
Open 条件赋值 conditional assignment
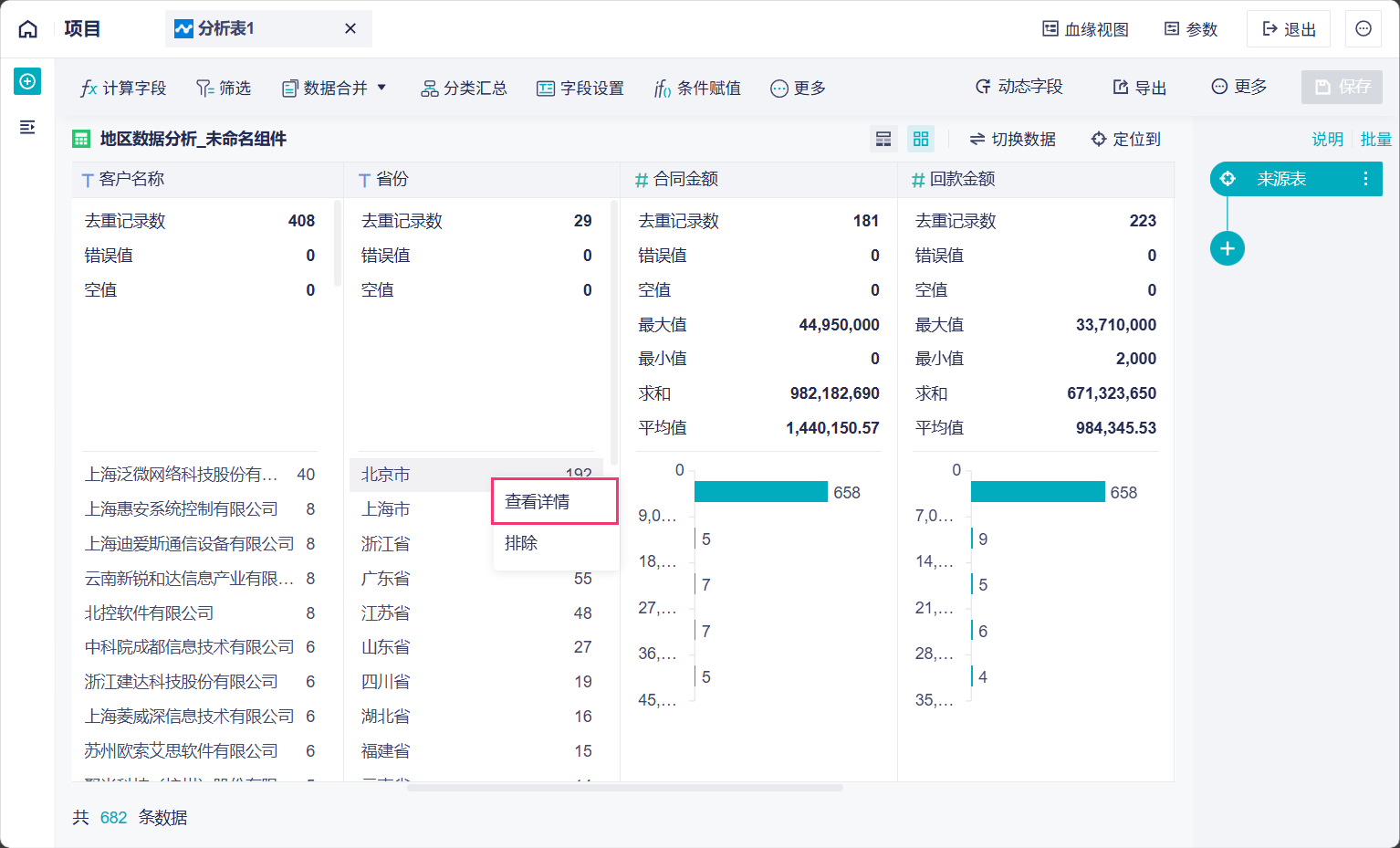(697, 88)
